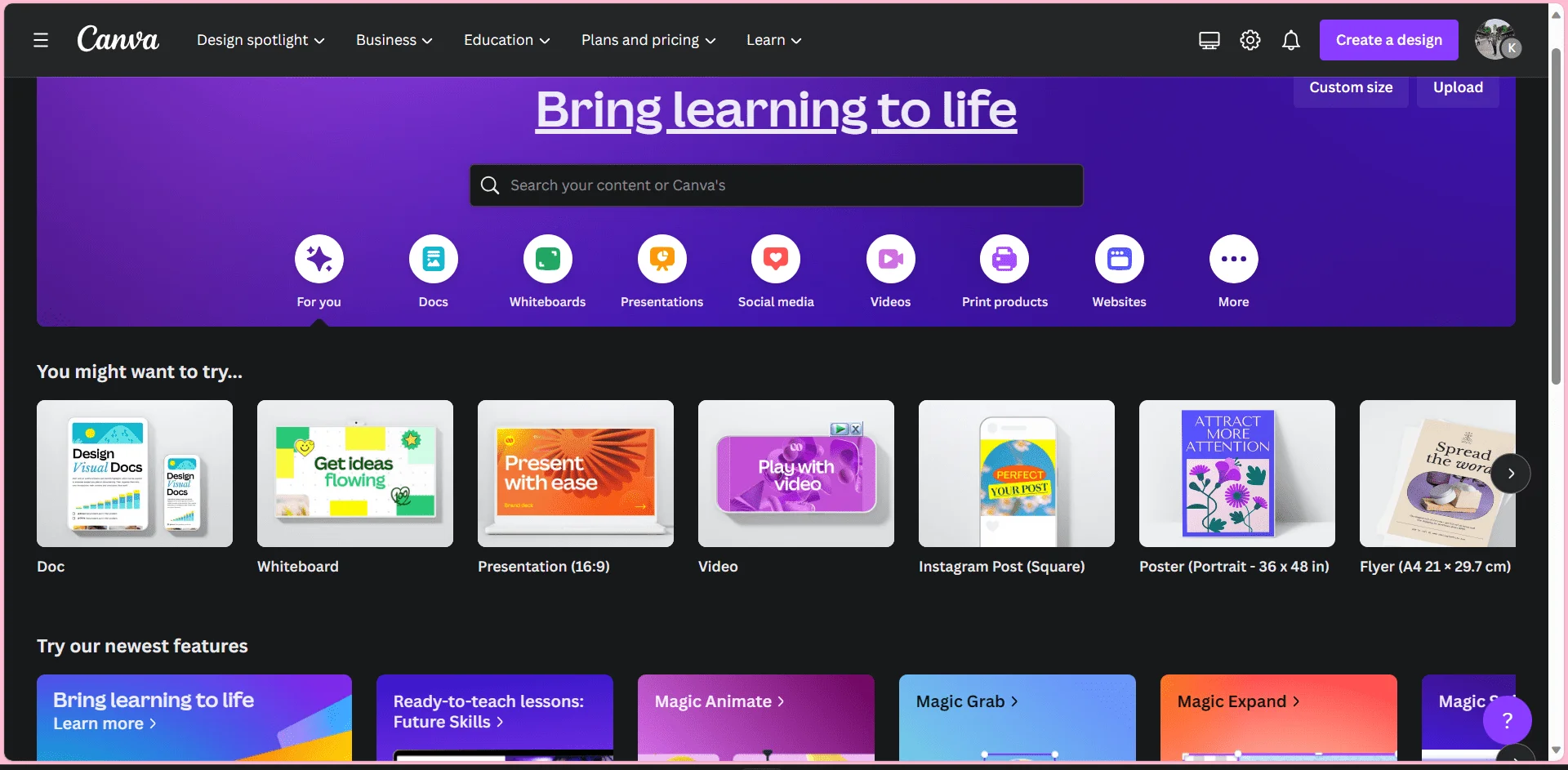Select the Websites category icon
1568x770 pixels.
click(x=1119, y=259)
